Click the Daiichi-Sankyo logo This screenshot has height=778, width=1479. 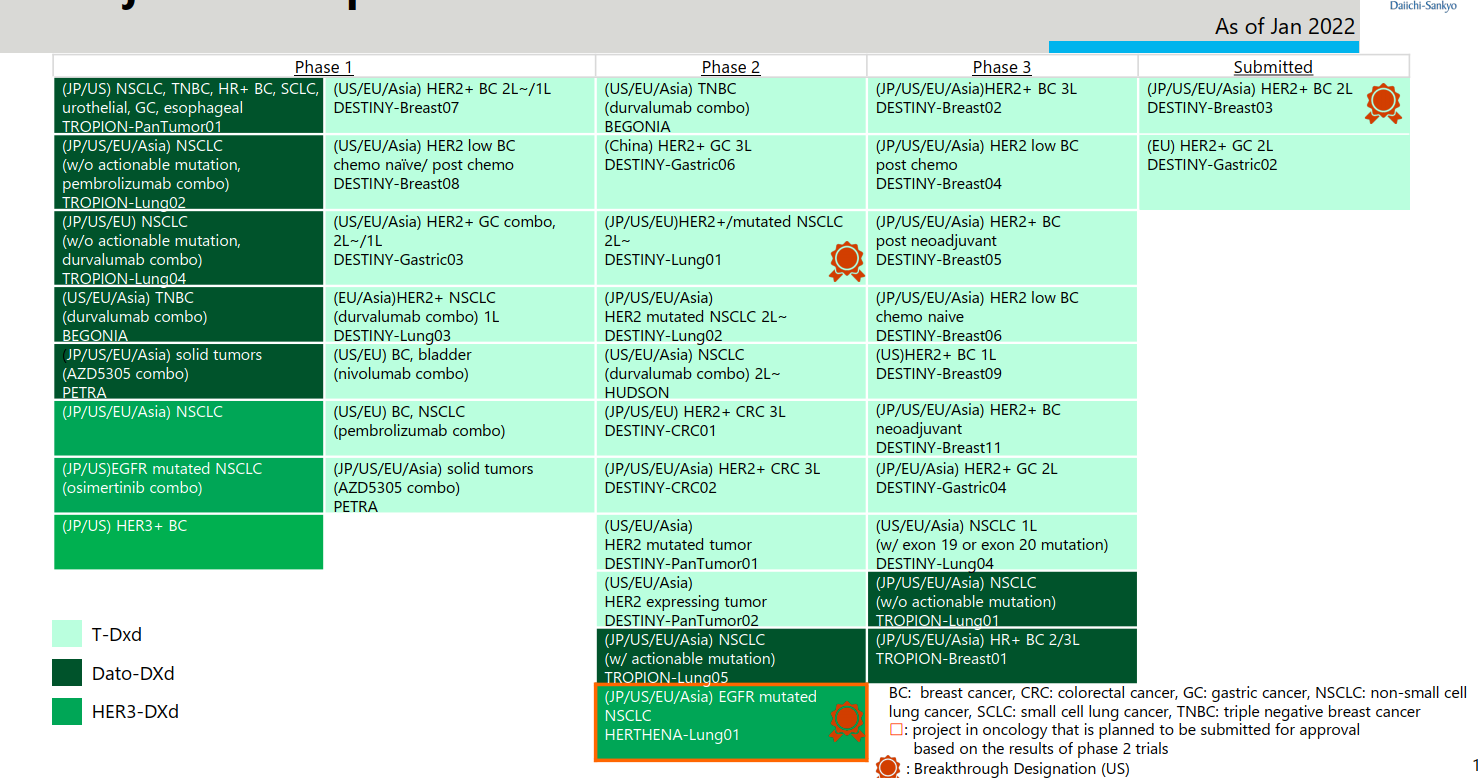[1423, 6]
